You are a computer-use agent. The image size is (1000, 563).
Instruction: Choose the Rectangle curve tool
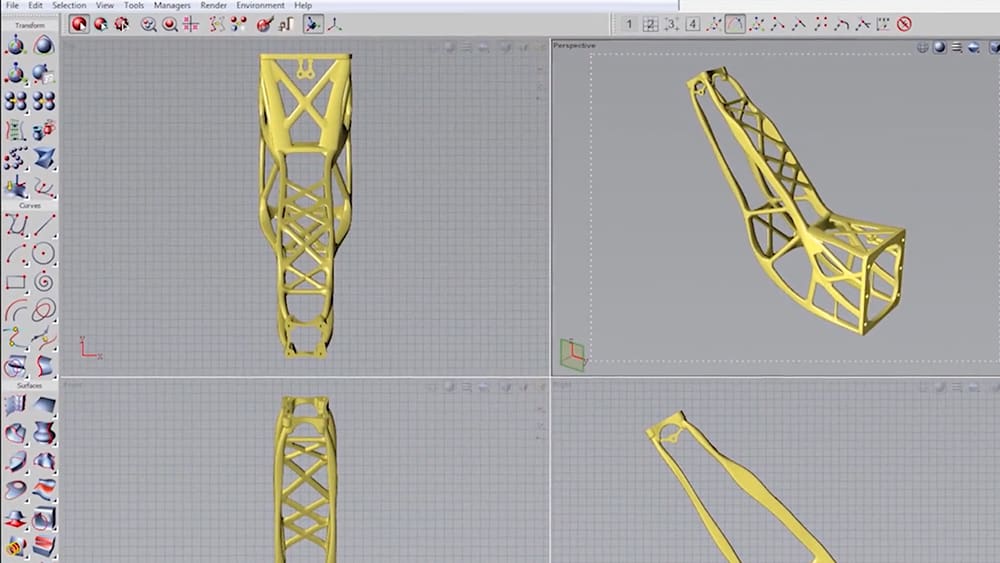[15, 282]
